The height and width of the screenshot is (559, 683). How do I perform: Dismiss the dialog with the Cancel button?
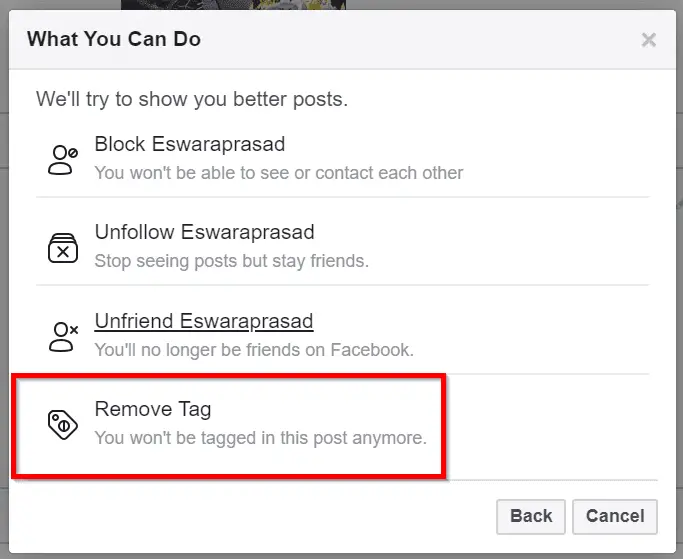pyautogui.click(x=615, y=516)
